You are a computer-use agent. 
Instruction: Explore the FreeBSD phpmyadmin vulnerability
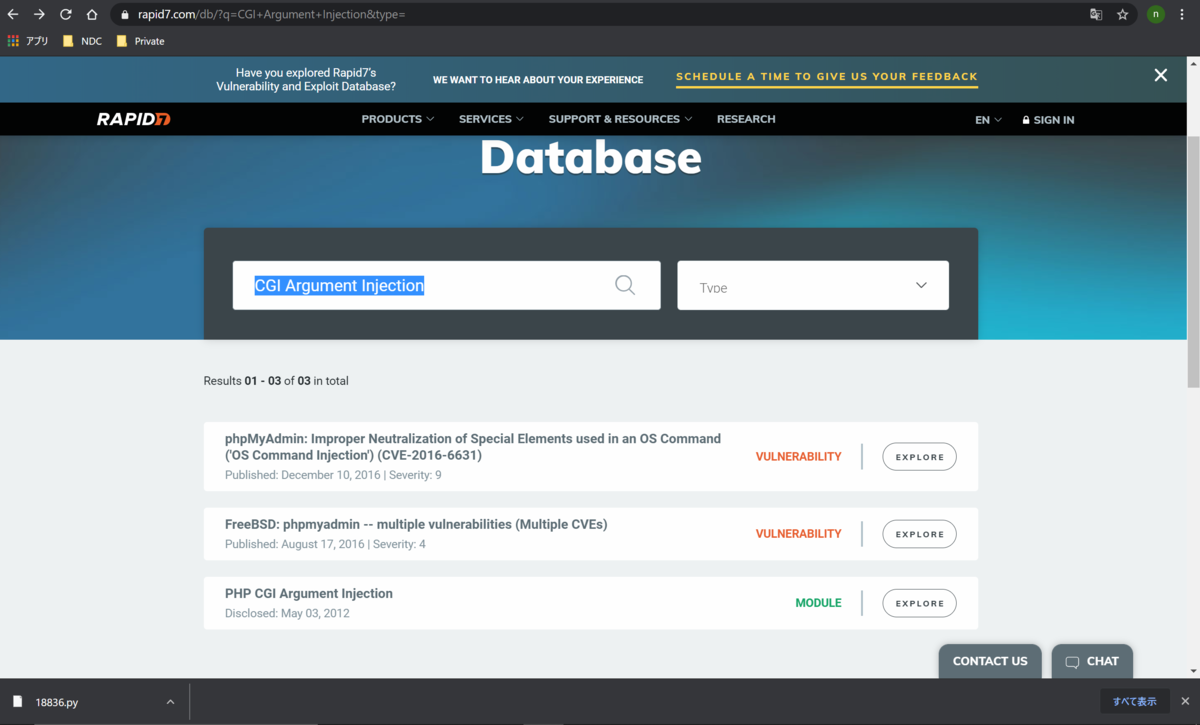[x=919, y=534]
